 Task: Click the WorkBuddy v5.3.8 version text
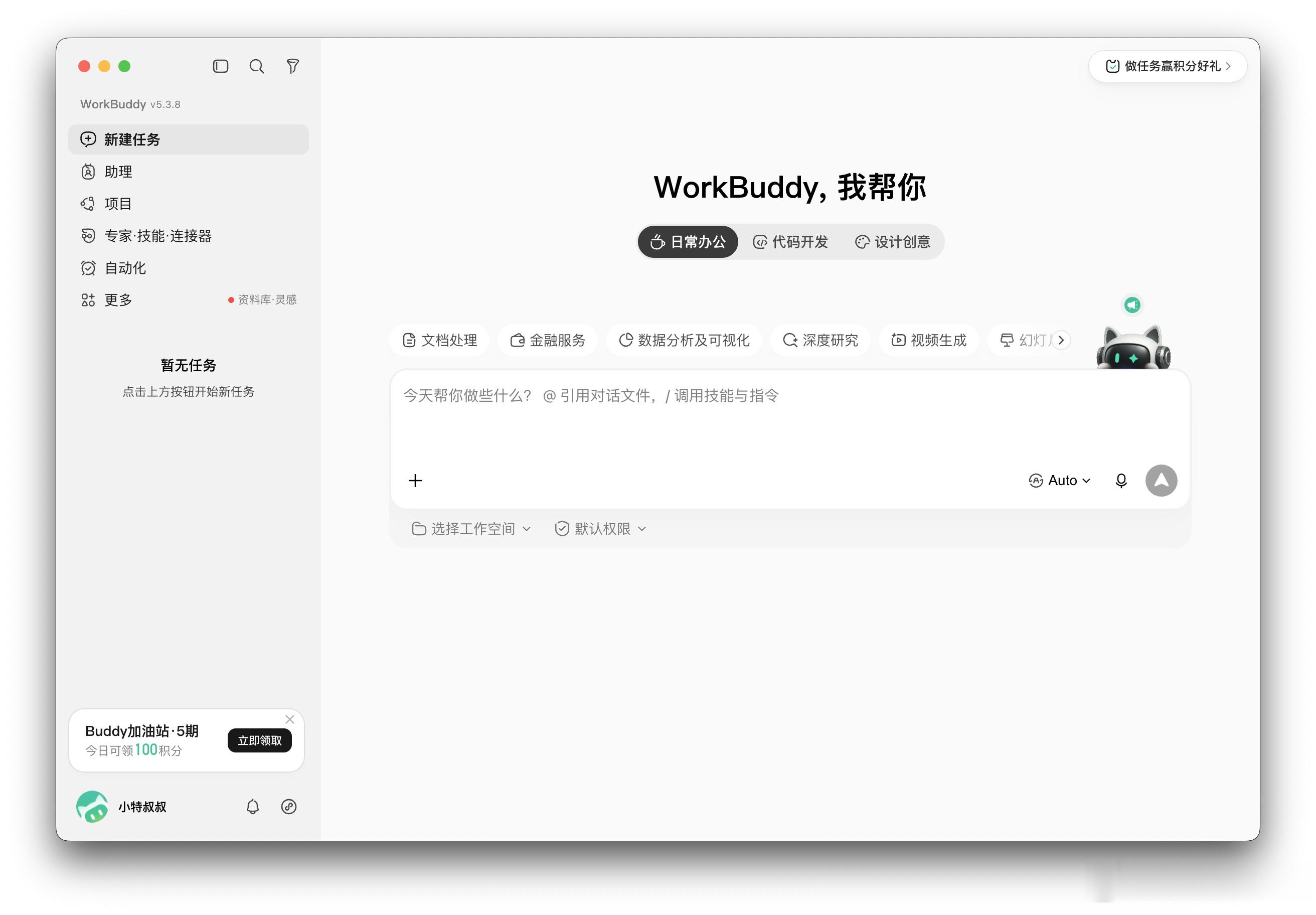pyautogui.click(x=130, y=104)
